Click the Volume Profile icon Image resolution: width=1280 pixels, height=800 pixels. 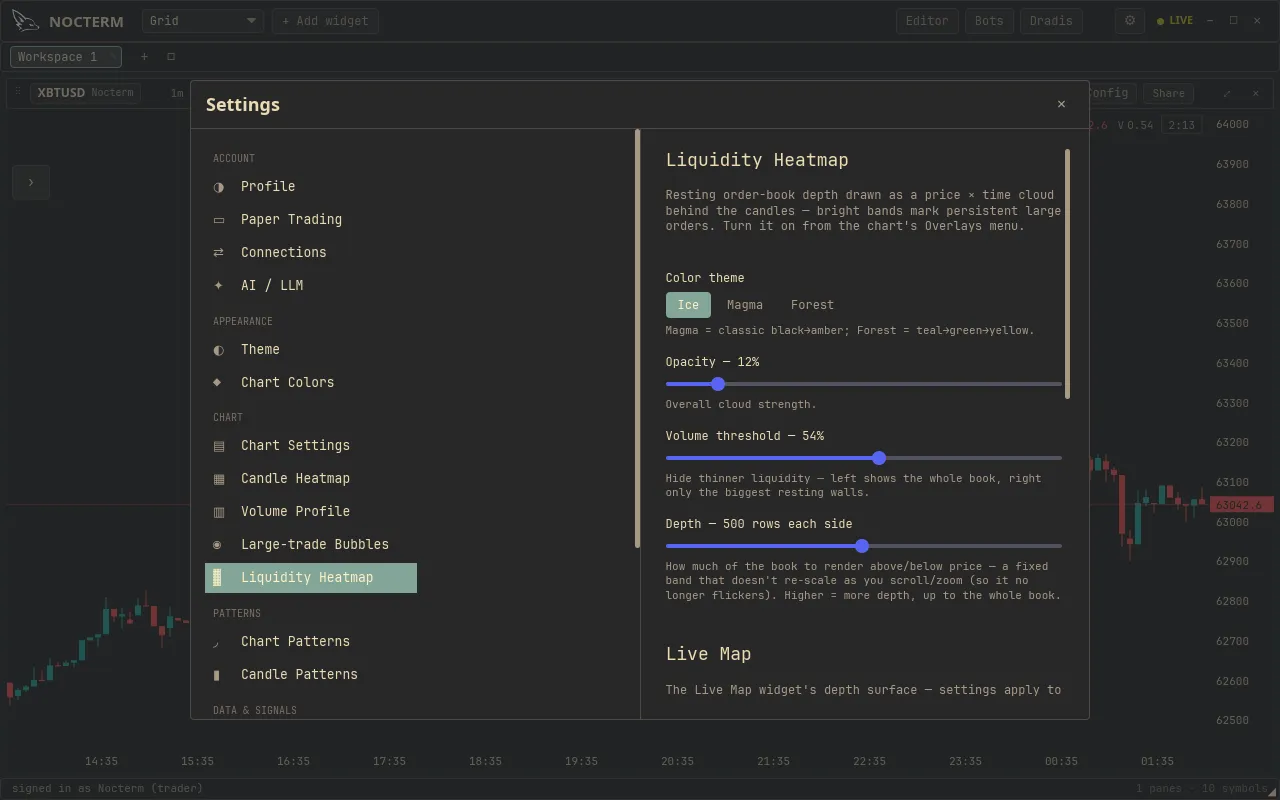click(x=218, y=512)
